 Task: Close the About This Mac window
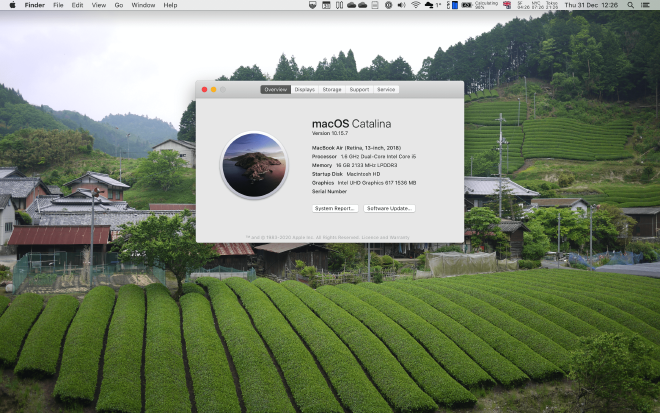click(x=204, y=90)
